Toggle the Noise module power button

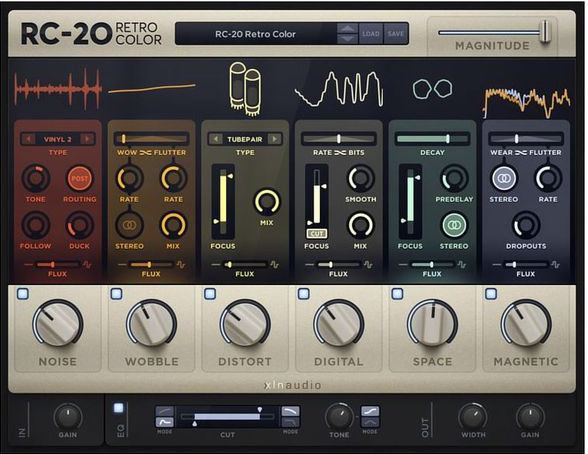pyautogui.click(x=23, y=294)
